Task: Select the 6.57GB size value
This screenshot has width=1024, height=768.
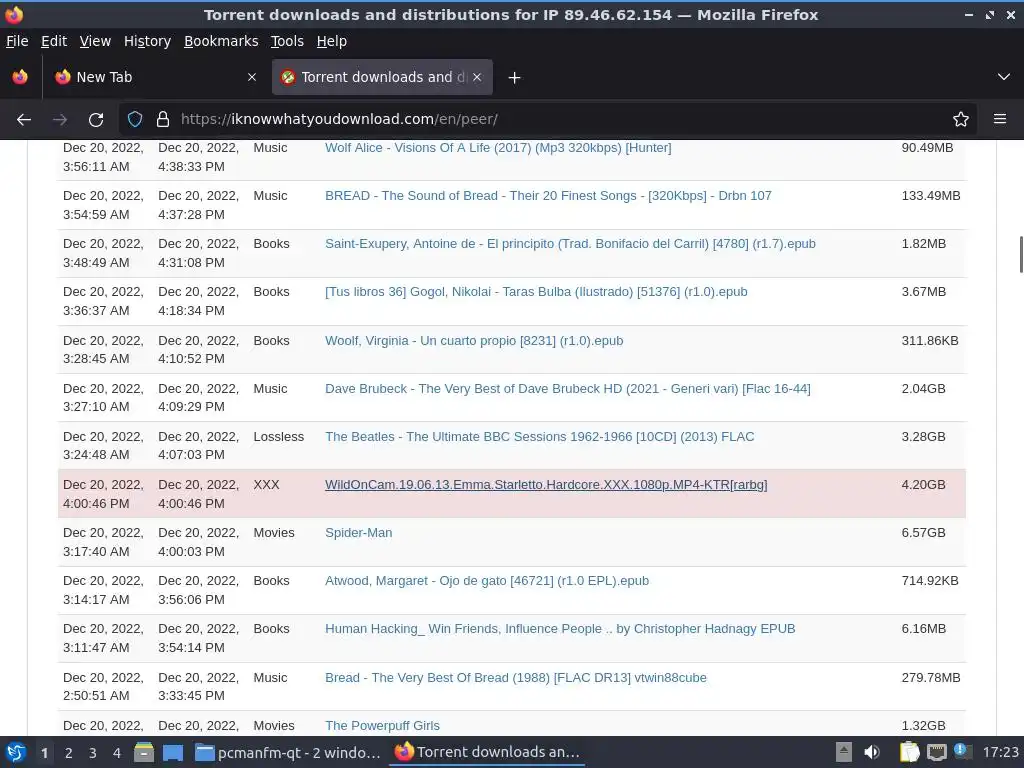Action: coord(923,533)
